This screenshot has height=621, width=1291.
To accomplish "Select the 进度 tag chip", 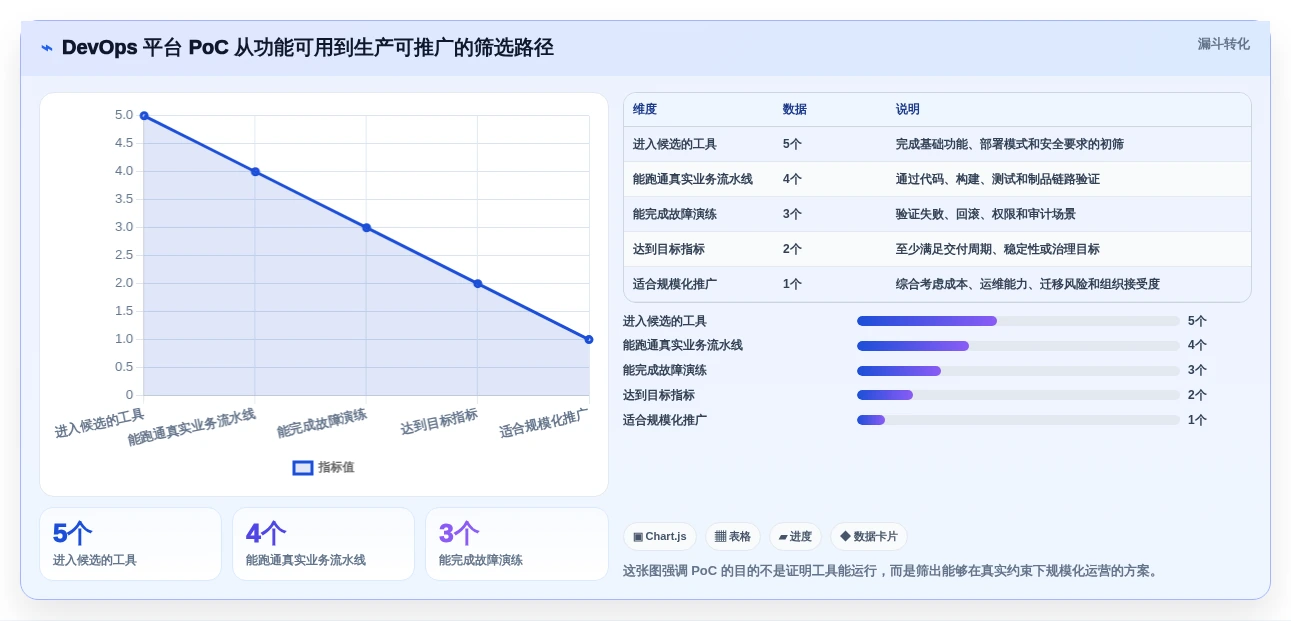I will [795, 537].
